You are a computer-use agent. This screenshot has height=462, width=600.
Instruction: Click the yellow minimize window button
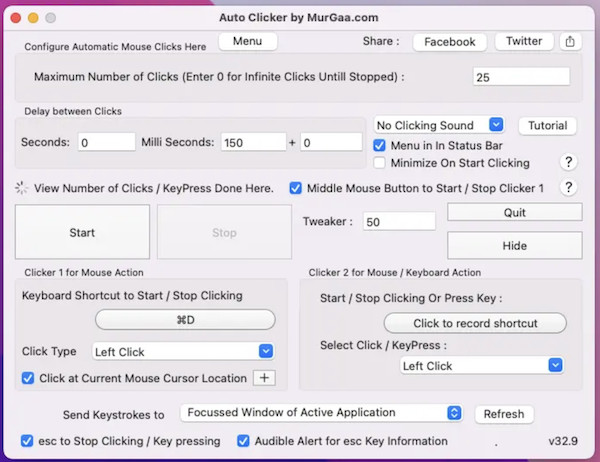pyautogui.click(x=33, y=18)
